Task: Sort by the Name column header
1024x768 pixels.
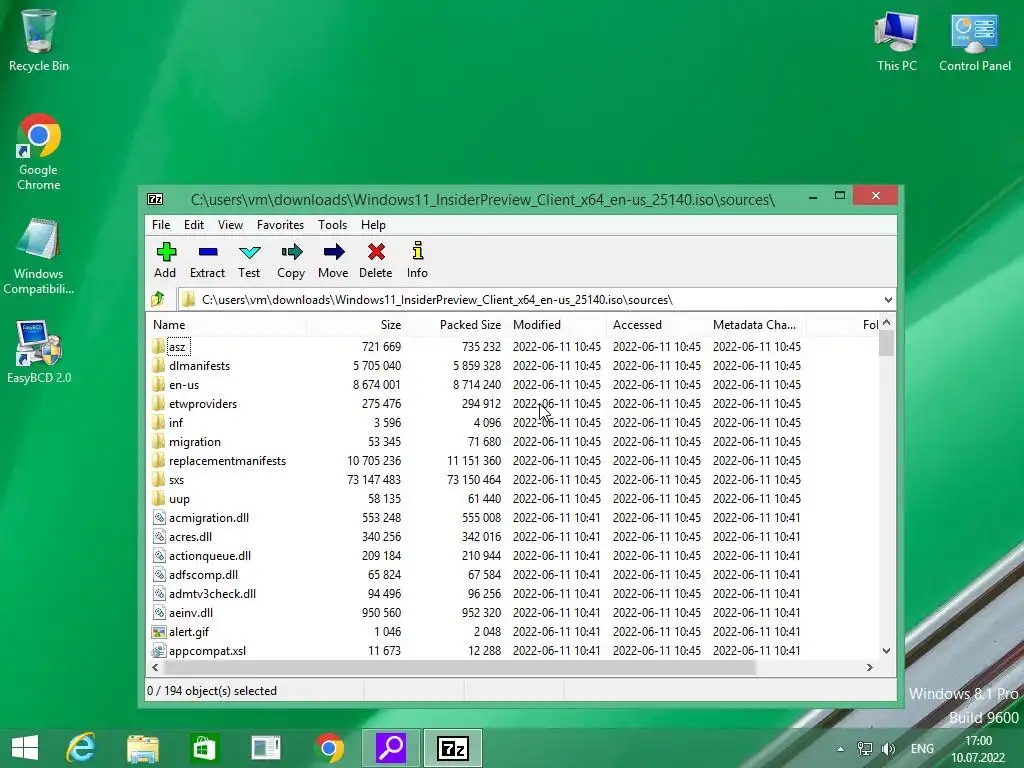Action: 226,325
